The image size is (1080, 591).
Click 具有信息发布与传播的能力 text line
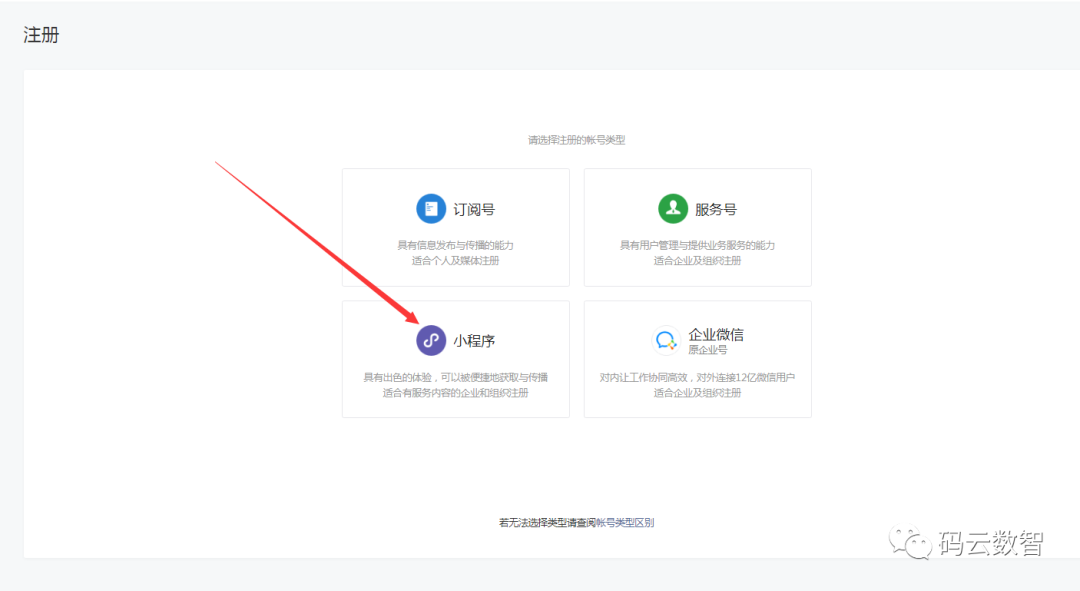455,245
